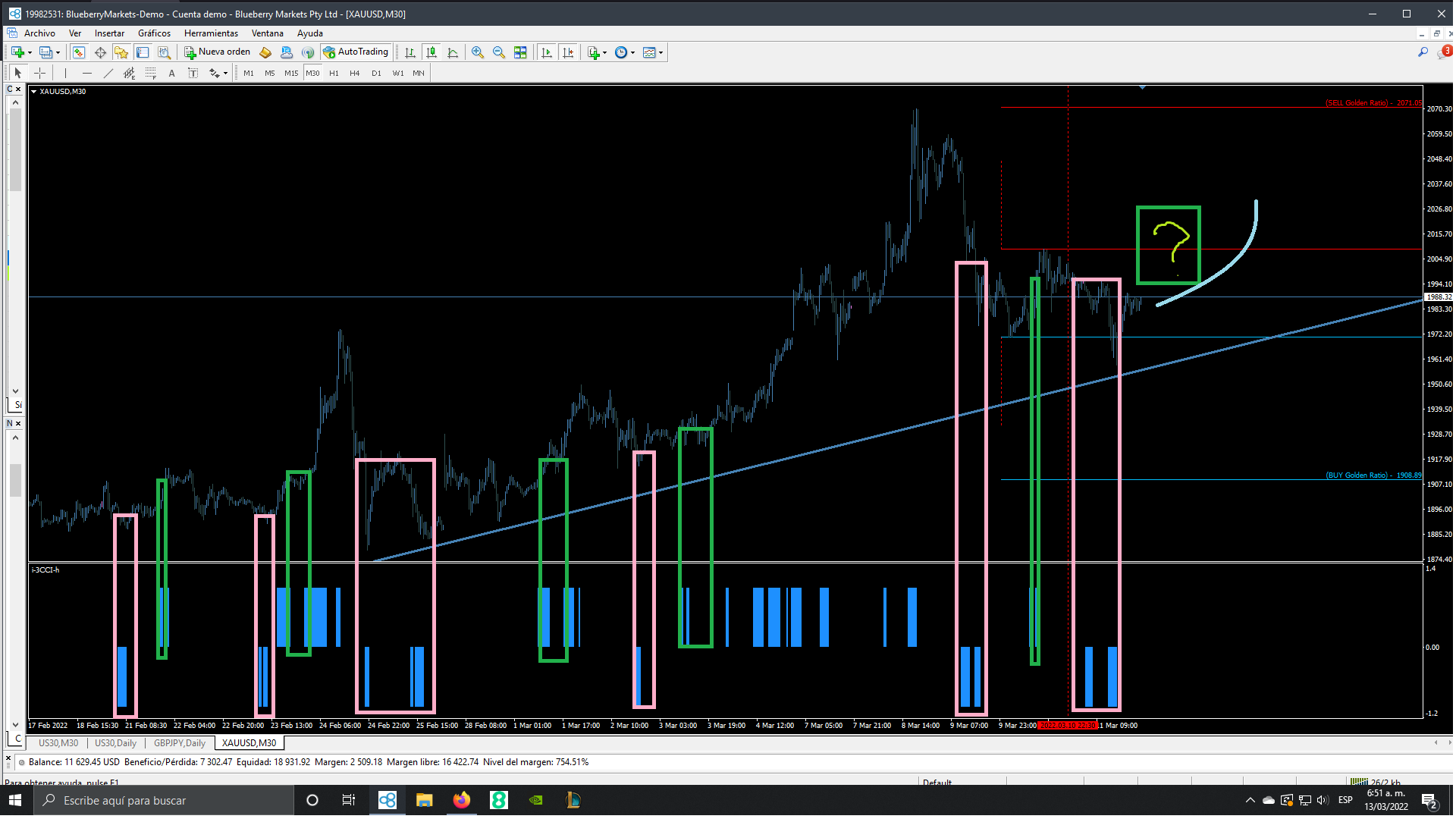Switch chart to candlestick mode

[x=431, y=52]
